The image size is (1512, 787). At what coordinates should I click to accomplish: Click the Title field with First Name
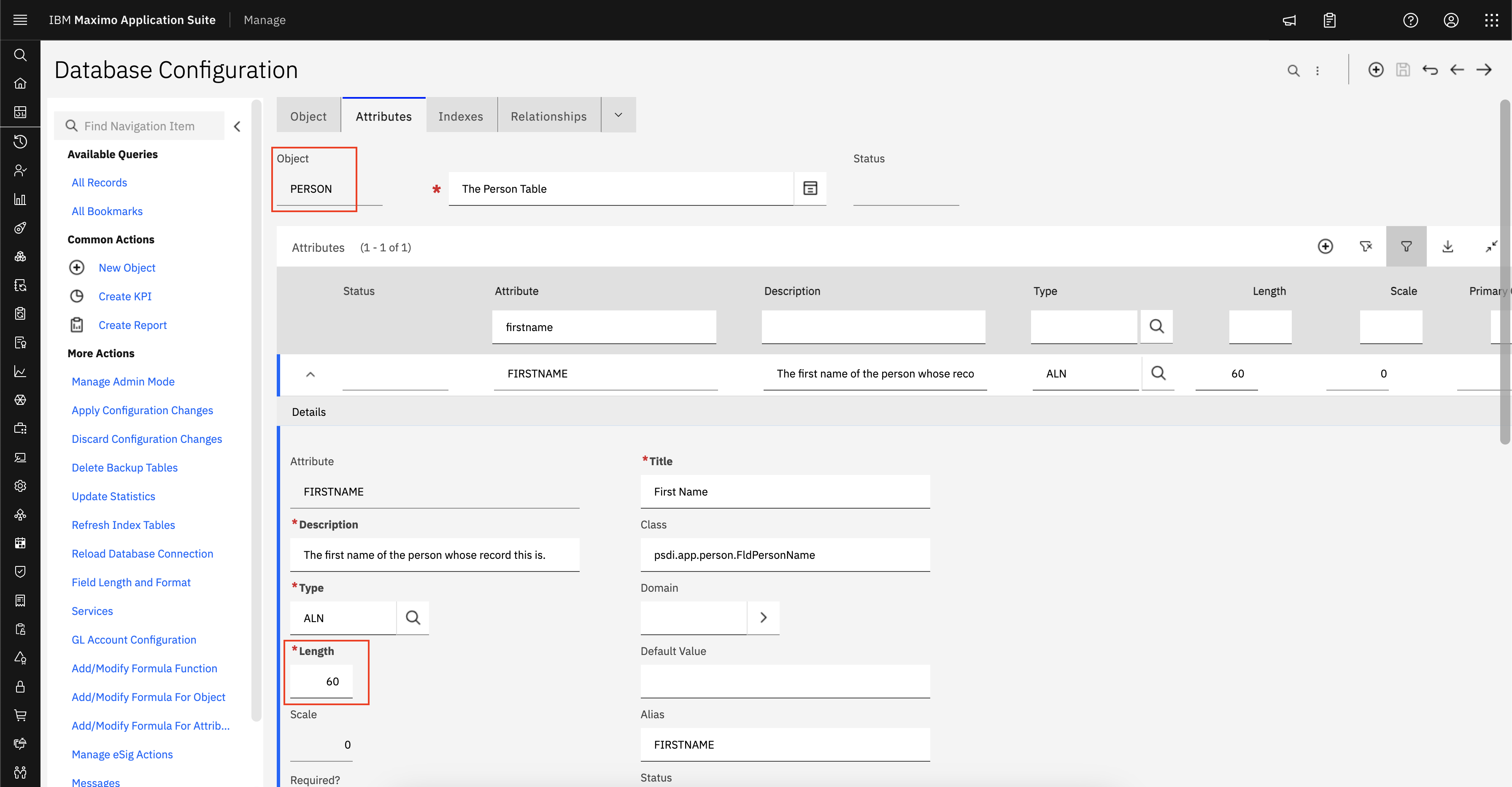coord(786,492)
